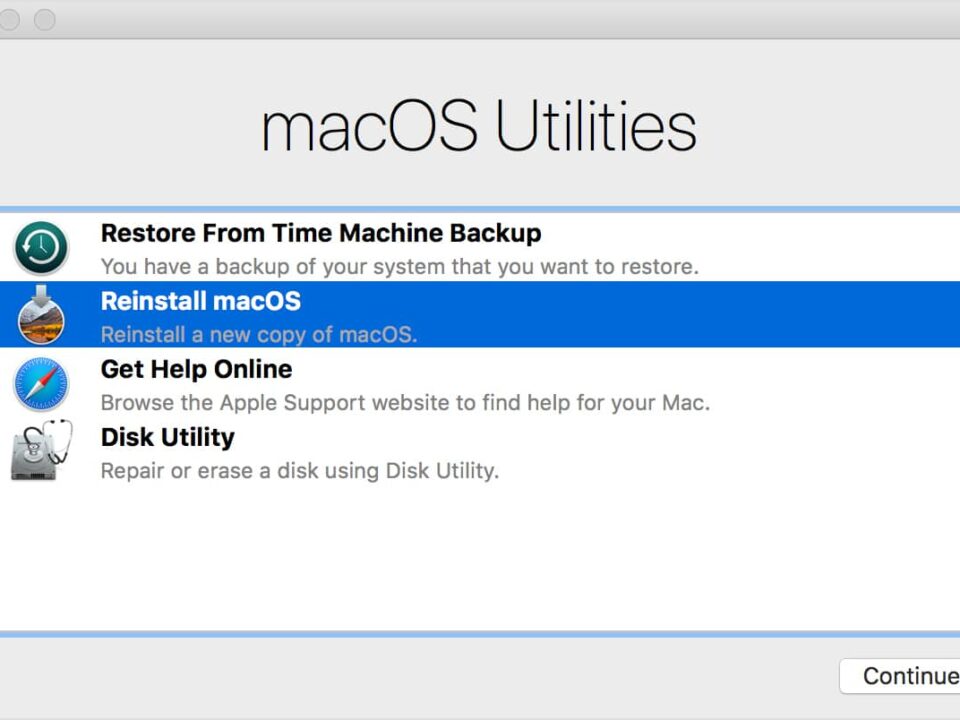
Task: Click the Apple Support website description text
Action: pos(405,402)
